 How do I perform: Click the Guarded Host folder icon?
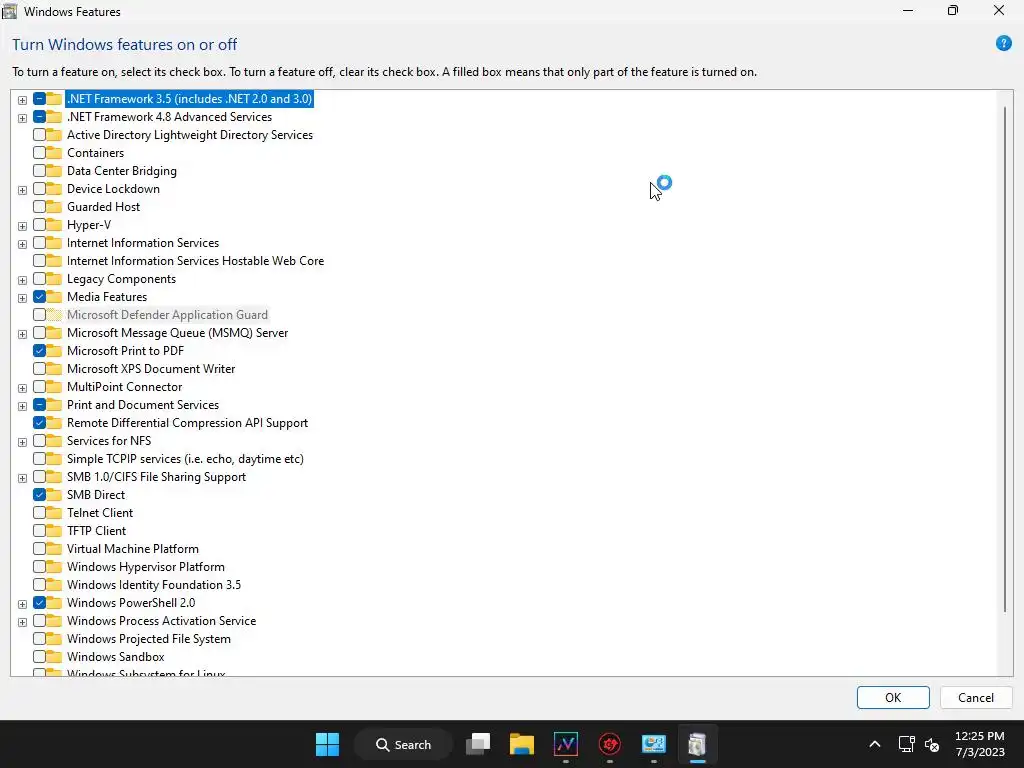[54, 207]
